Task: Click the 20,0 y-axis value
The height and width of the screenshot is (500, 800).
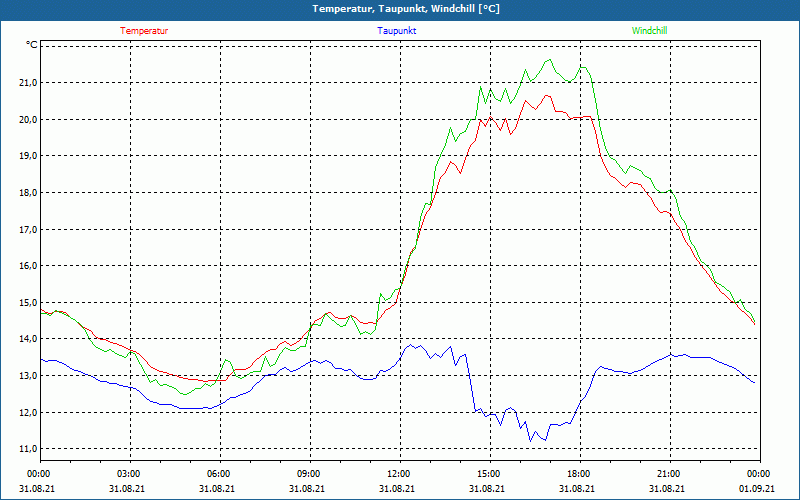Action: [29, 119]
